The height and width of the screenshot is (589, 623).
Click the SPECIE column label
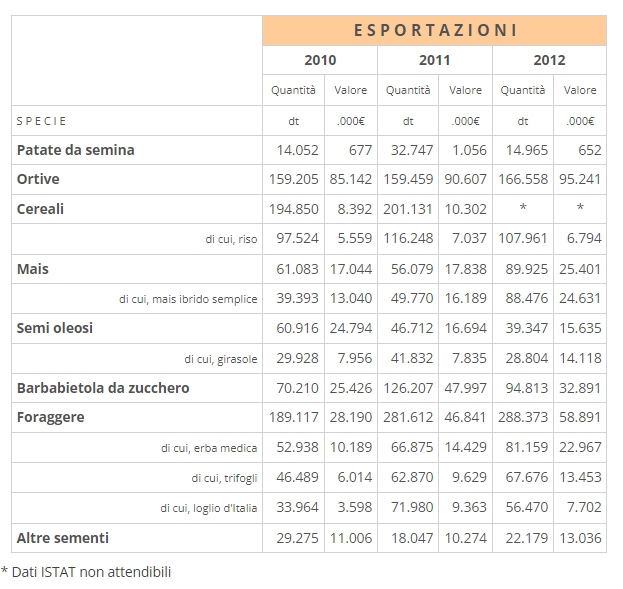42,121
